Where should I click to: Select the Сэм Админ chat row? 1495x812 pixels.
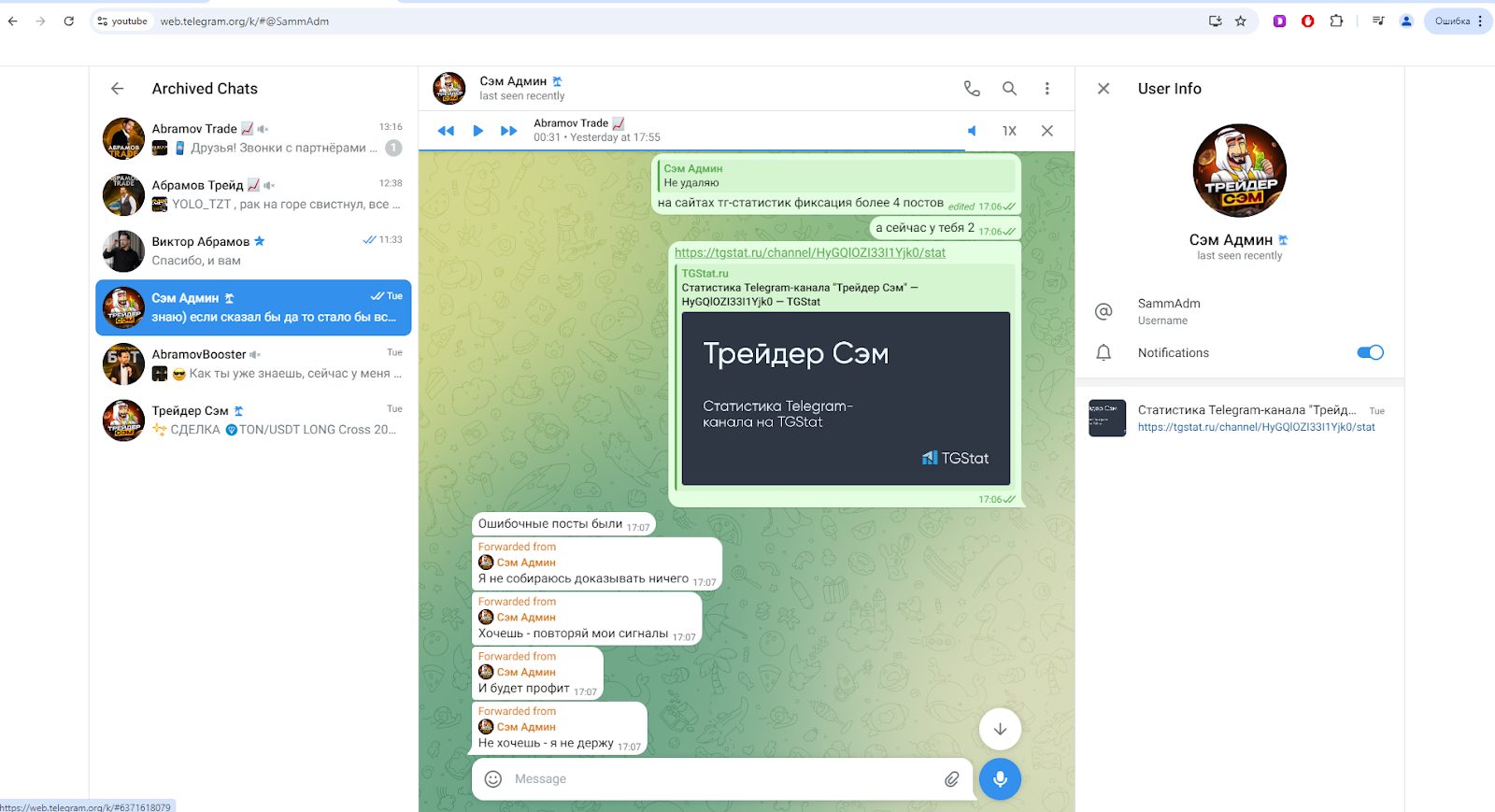(x=253, y=307)
